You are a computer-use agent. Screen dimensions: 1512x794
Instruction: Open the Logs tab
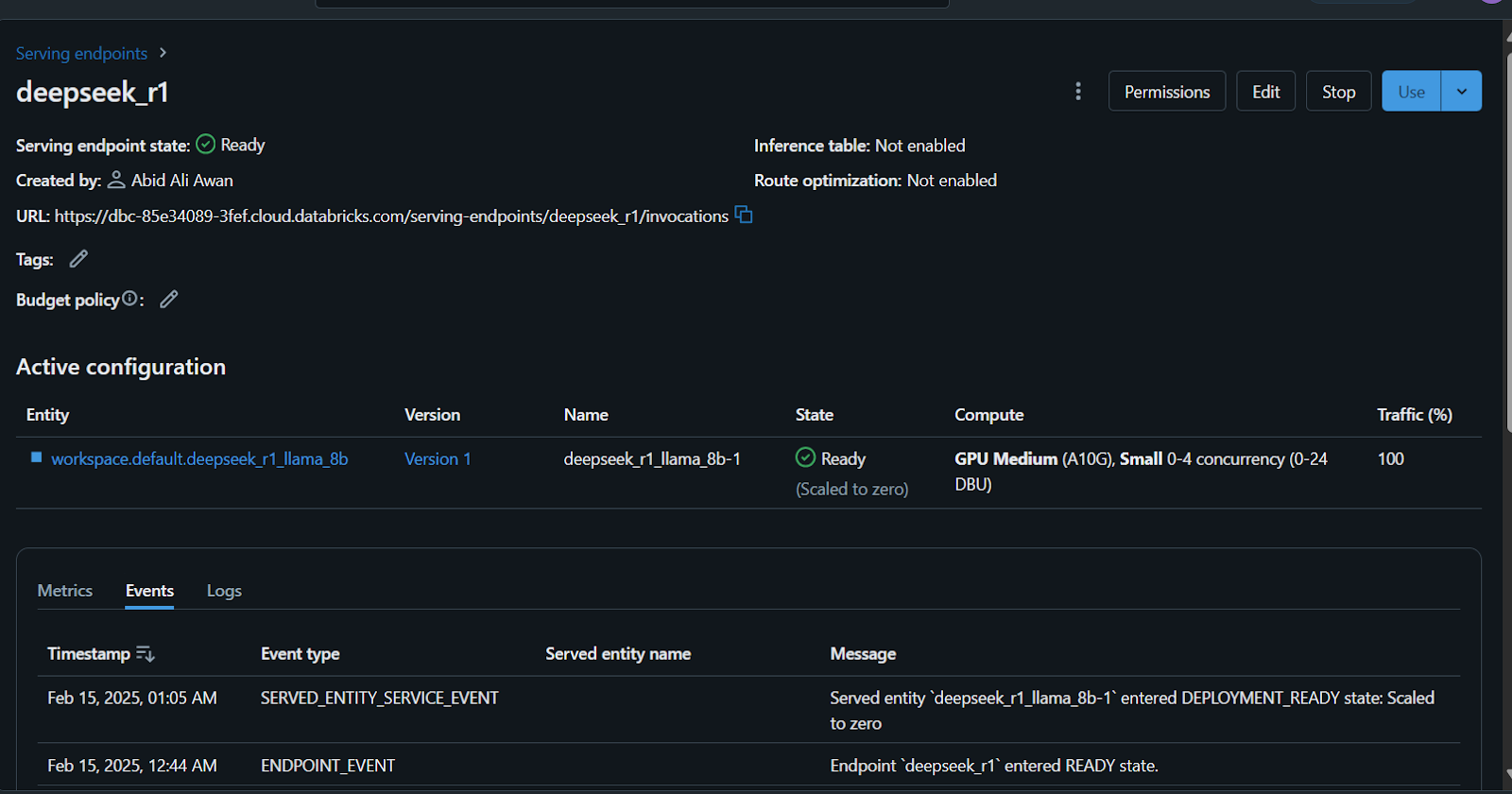tap(224, 591)
